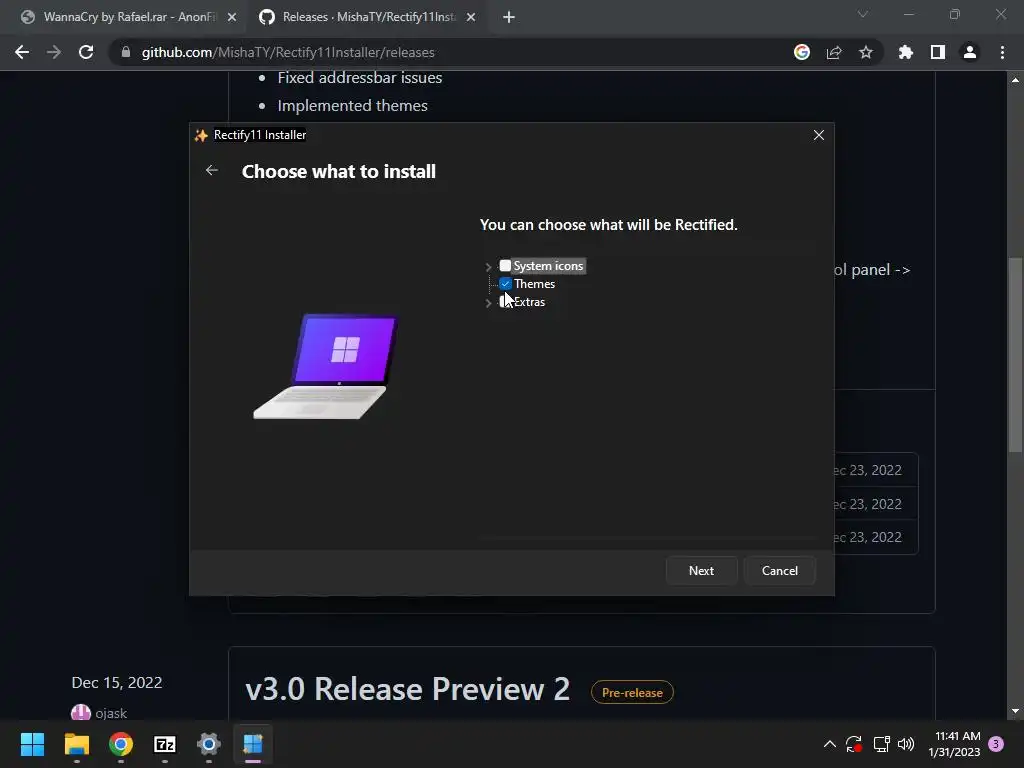
Task: Open File Explorer from taskbar
Action: point(76,744)
